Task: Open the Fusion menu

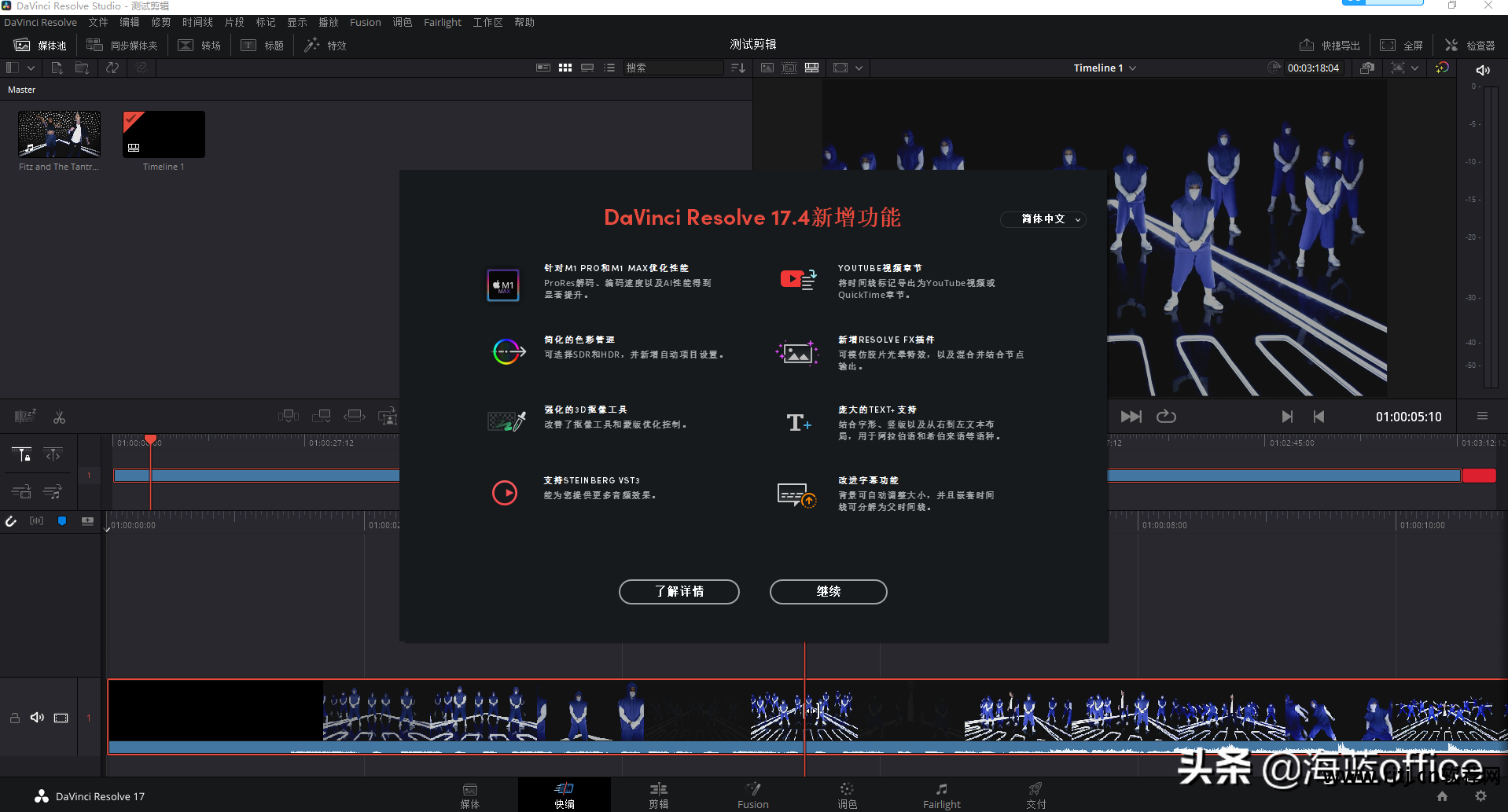Action: 366,22
